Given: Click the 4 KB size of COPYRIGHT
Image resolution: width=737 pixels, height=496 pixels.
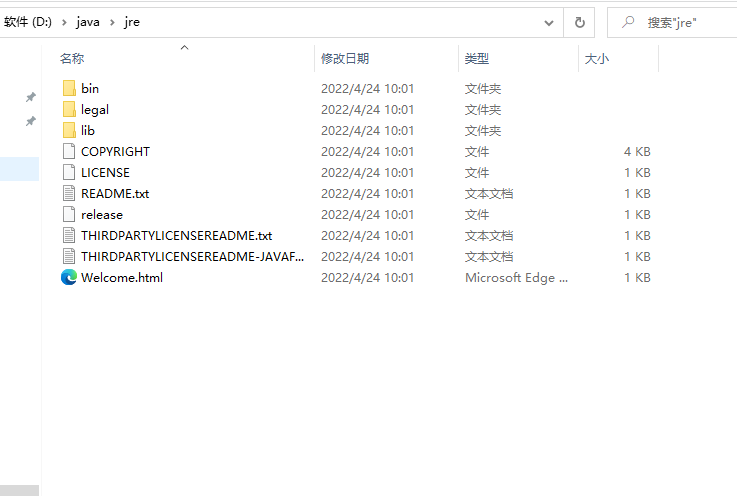Looking at the screenshot, I should pyautogui.click(x=637, y=151).
